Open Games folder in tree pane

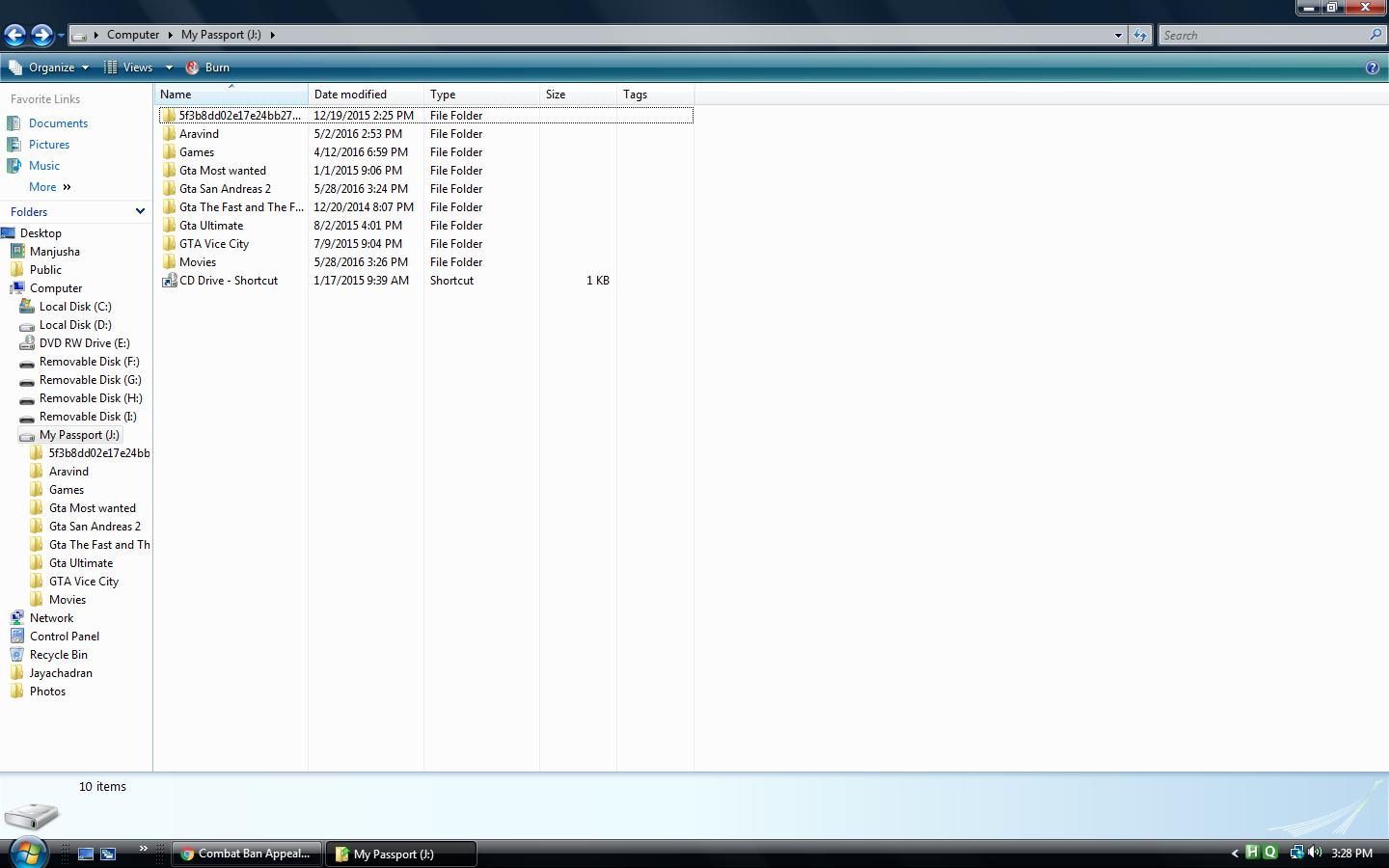point(67,490)
